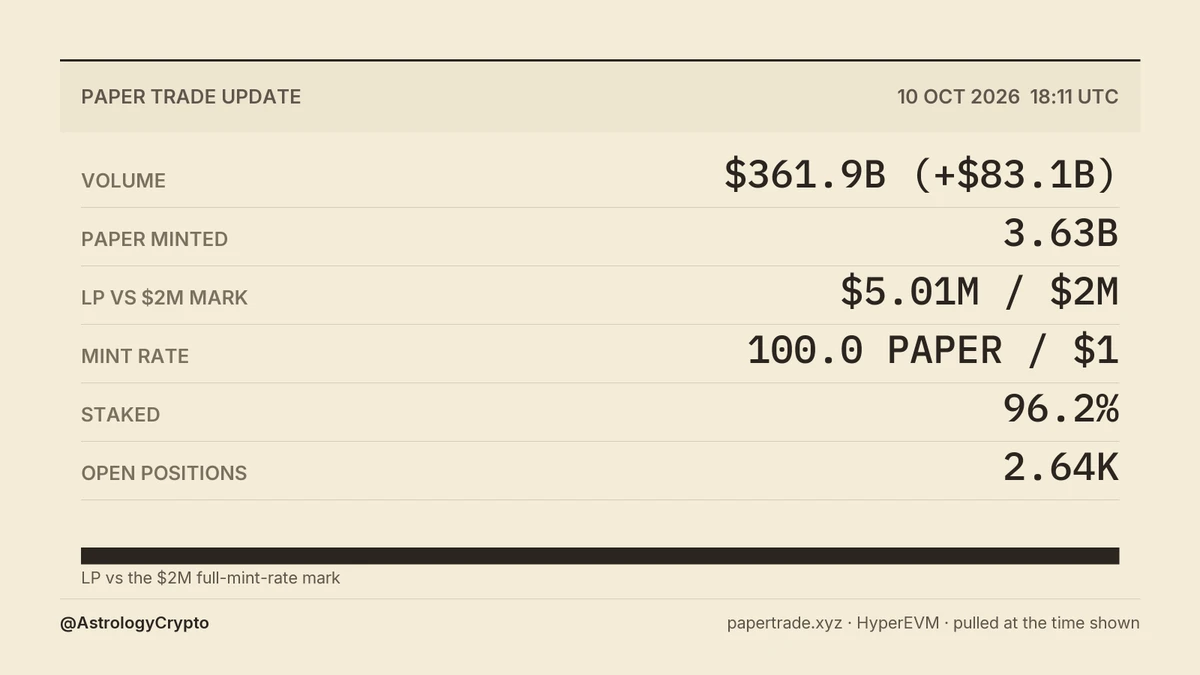Click the header banner background
Image resolution: width=1200 pixels, height=675 pixels.
[x=600, y=96]
